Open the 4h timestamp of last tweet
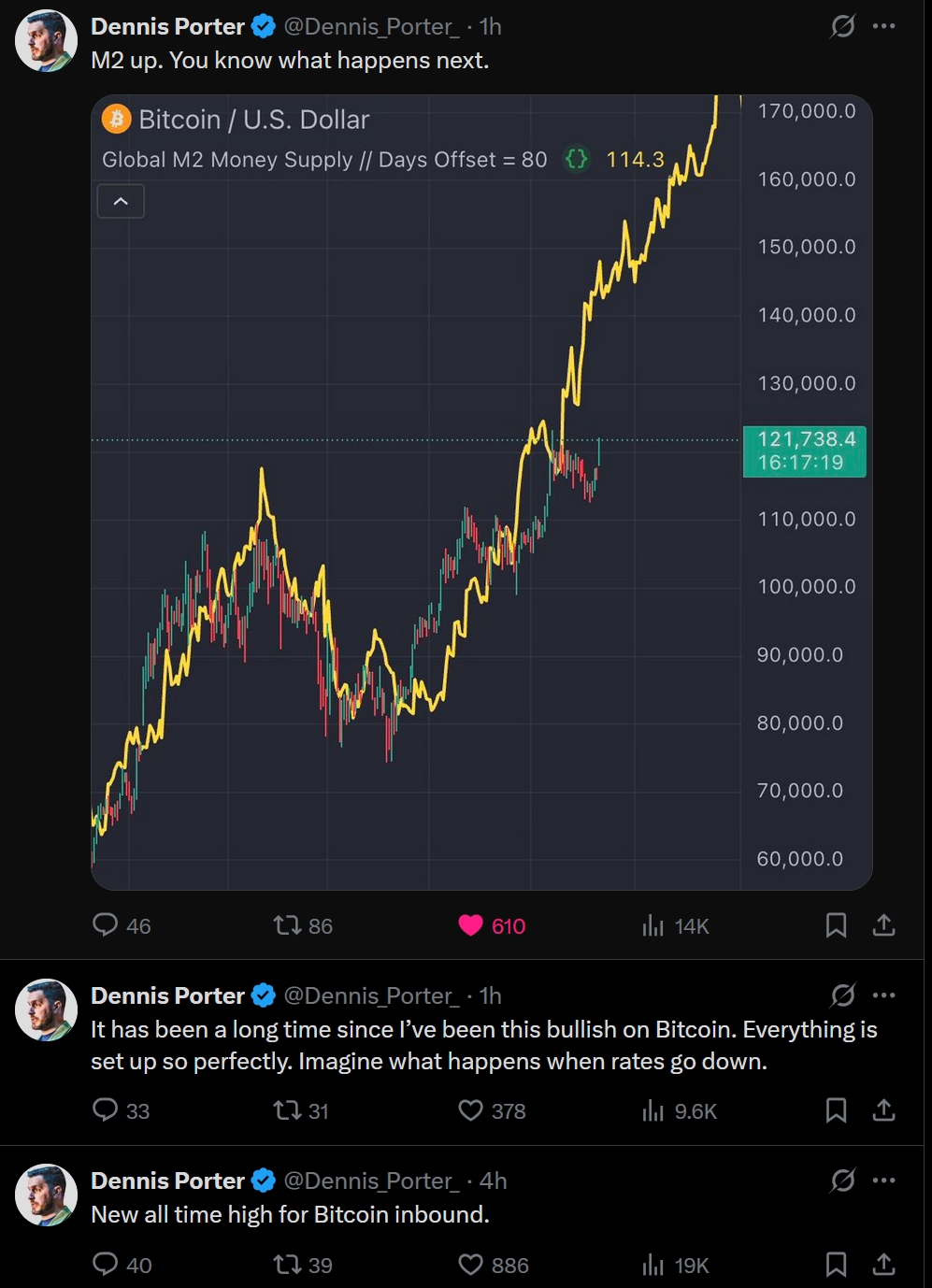The width and height of the screenshot is (932, 1288). coord(493,1181)
